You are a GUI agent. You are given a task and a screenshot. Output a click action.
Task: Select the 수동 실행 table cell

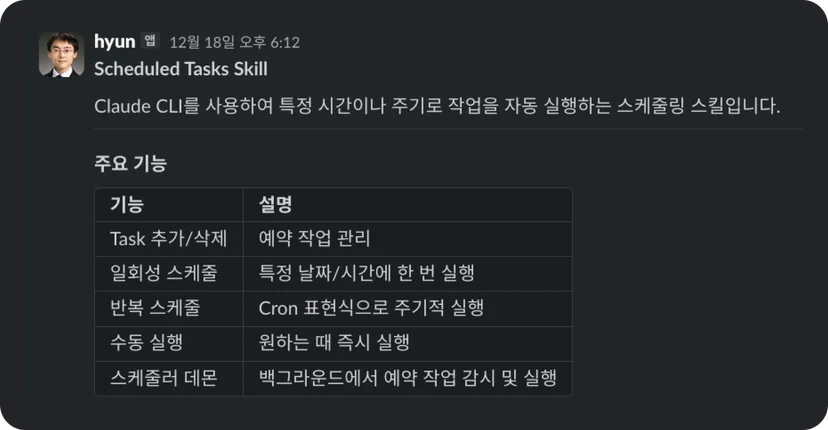pos(169,343)
